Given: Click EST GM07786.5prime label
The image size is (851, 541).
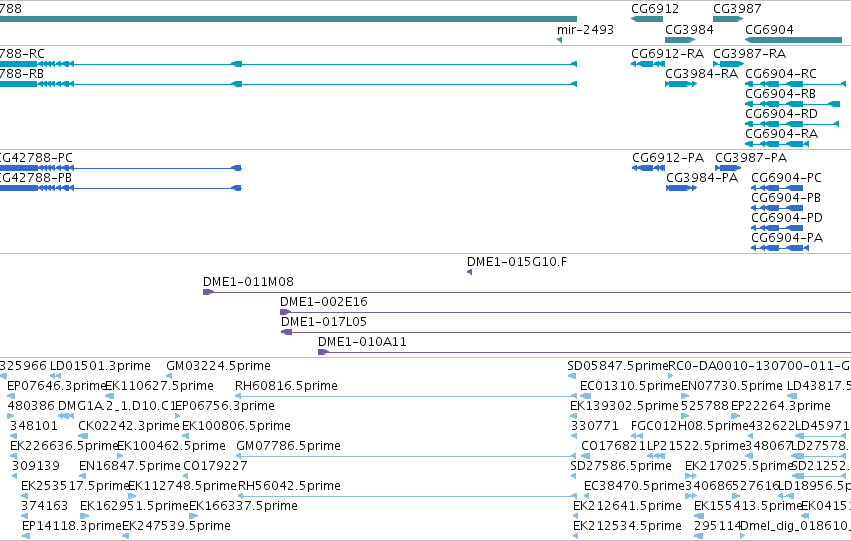Looking at the screenshot, I should 288,447.
